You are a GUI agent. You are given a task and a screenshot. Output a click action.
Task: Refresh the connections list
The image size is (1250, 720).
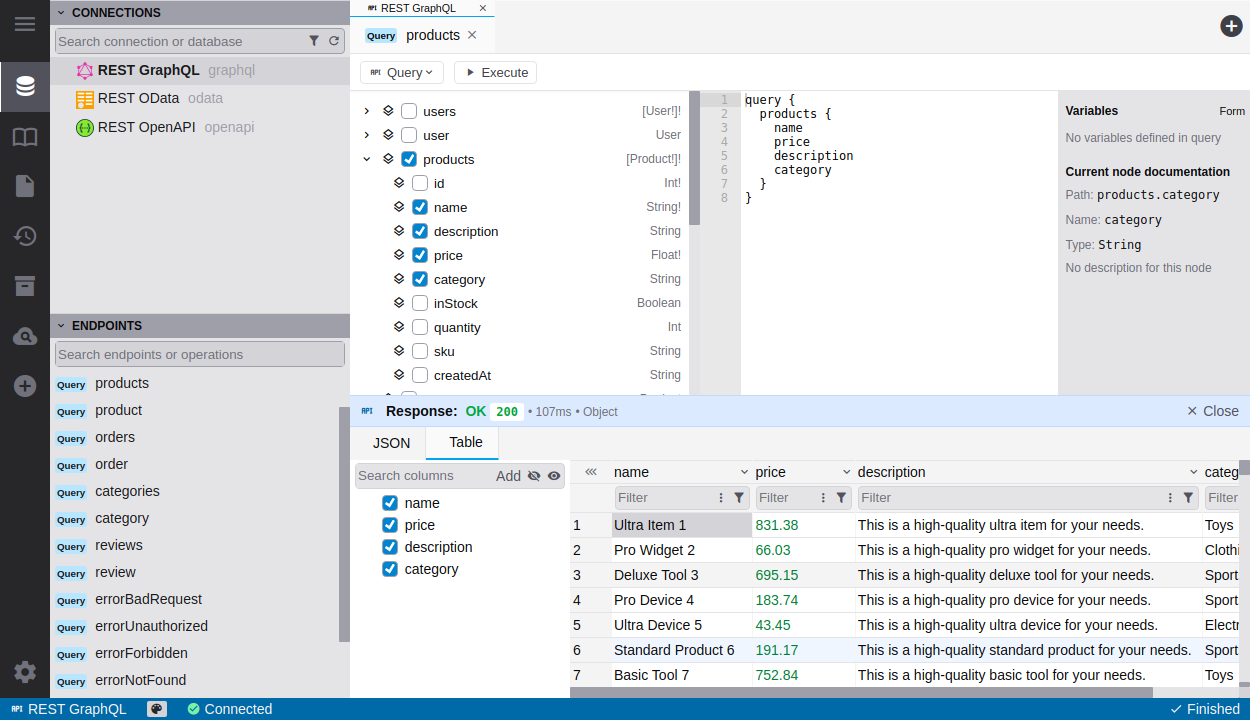pos(334,41)
